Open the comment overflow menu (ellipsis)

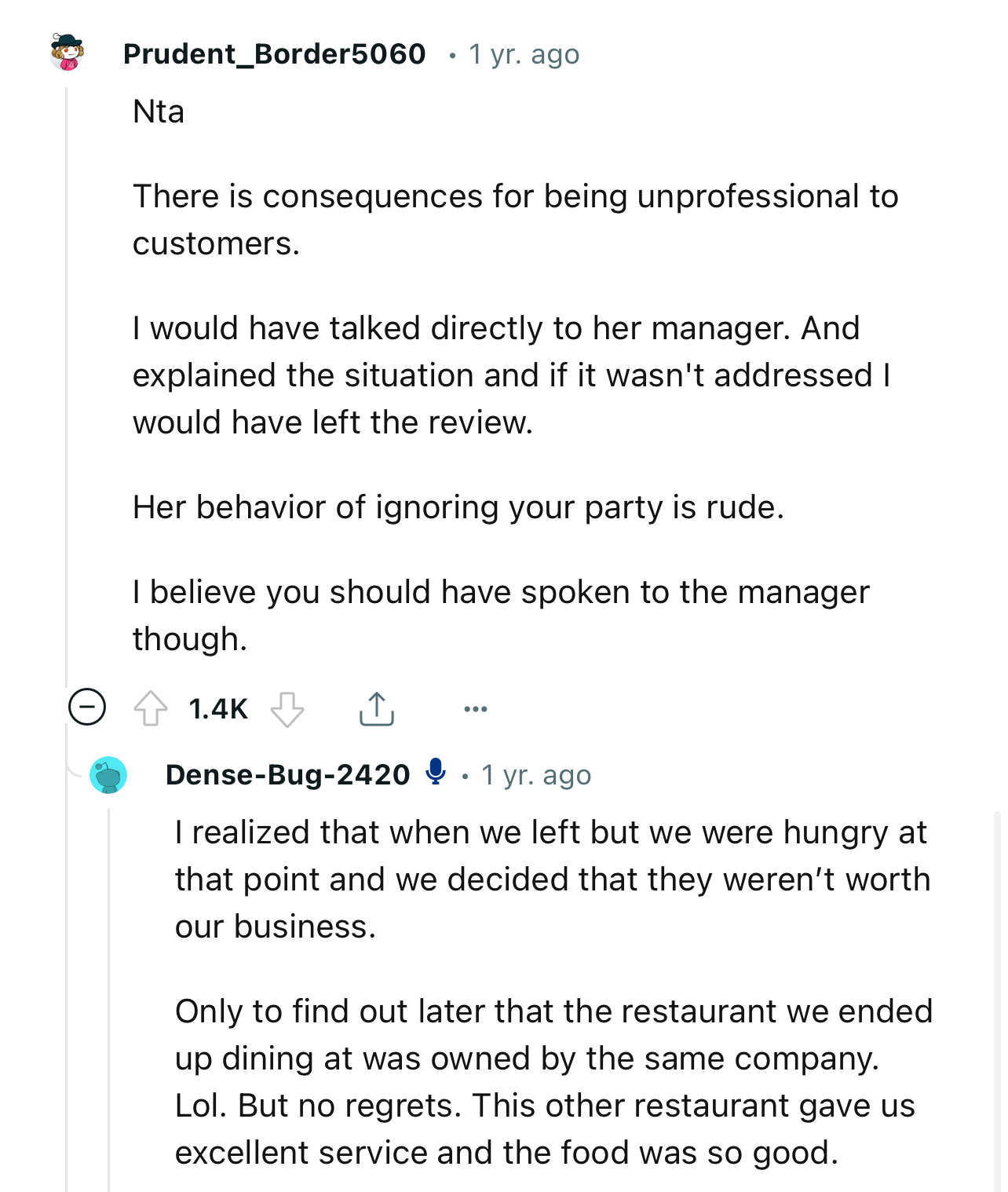476,708
